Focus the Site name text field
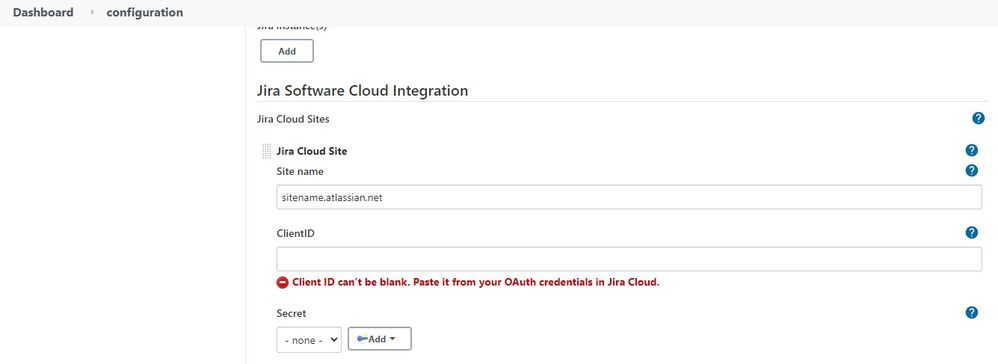998x364 pixels. pos(629,197)
